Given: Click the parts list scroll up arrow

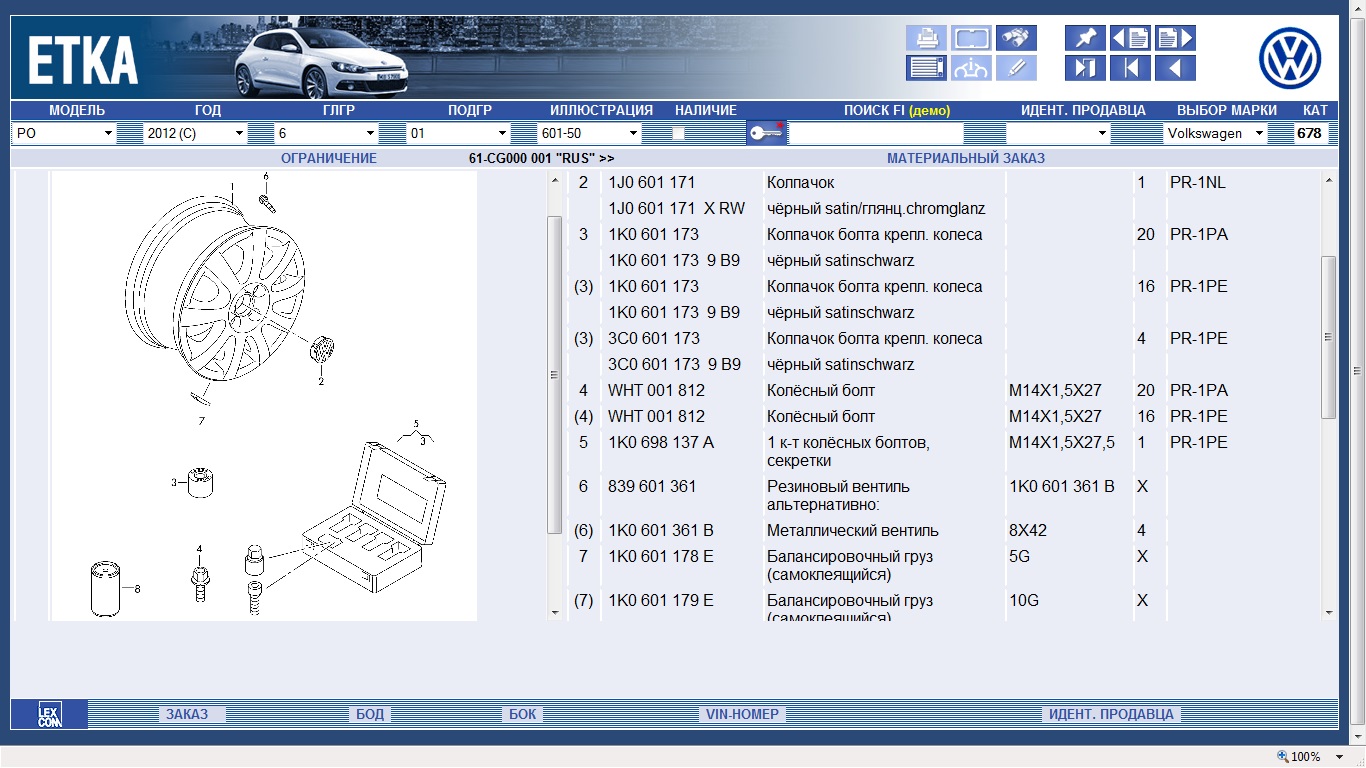Looking at the screenshot, I should pyautogui.click(x=1328, y=181).
